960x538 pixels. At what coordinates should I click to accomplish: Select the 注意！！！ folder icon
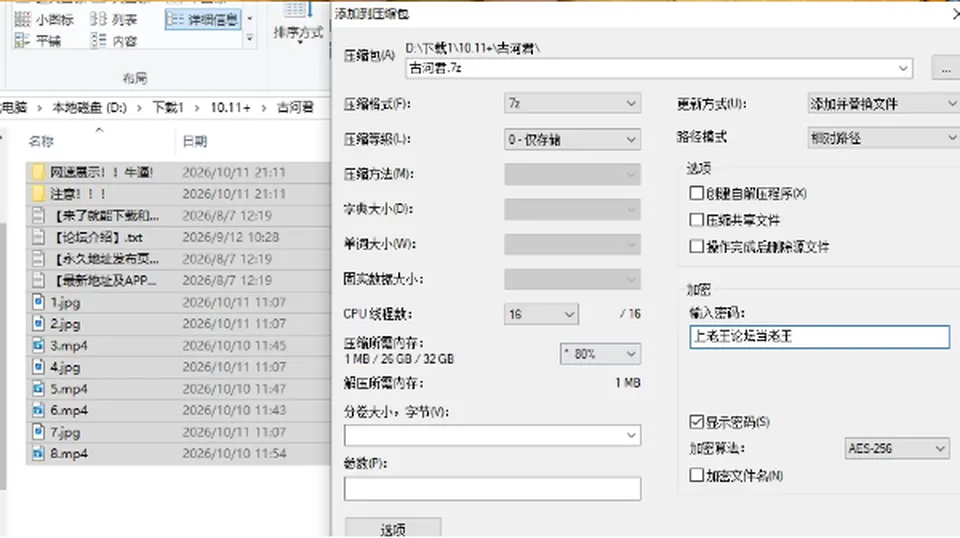(38, 194)
